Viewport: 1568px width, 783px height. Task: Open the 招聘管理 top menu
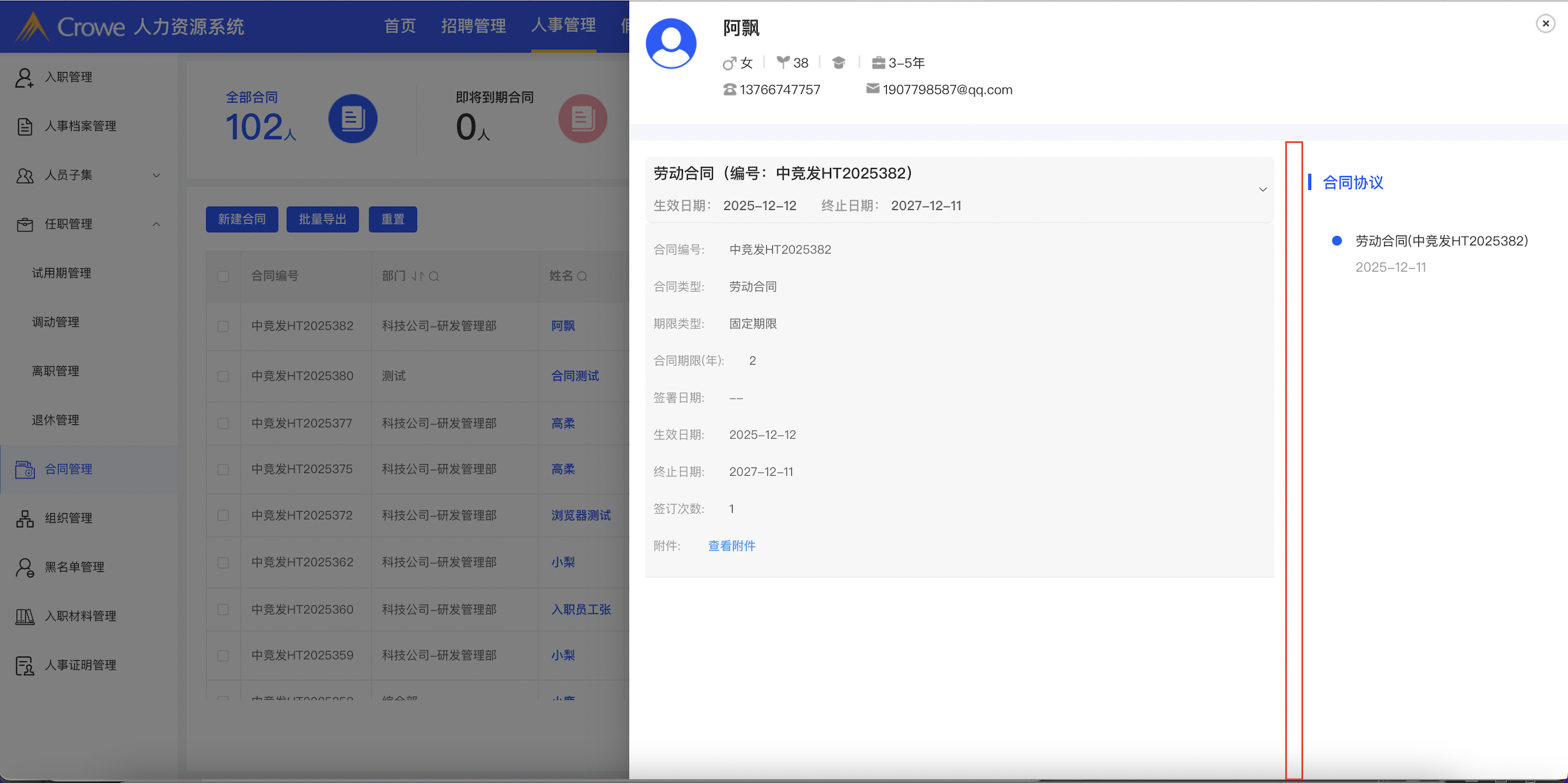473,26
